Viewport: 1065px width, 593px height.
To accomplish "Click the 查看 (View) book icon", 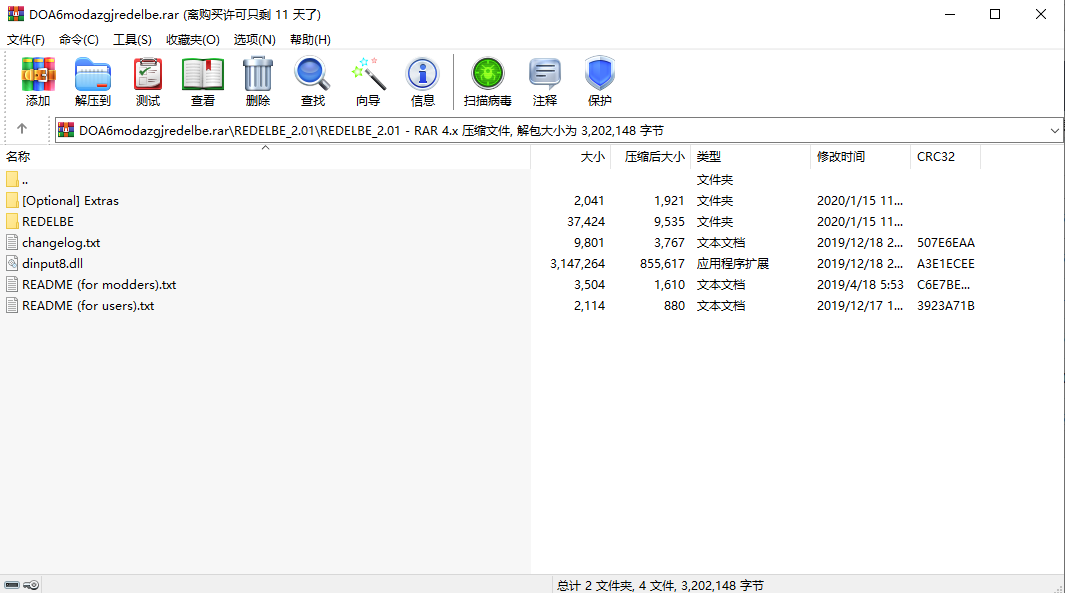I will tap(202, 74).
